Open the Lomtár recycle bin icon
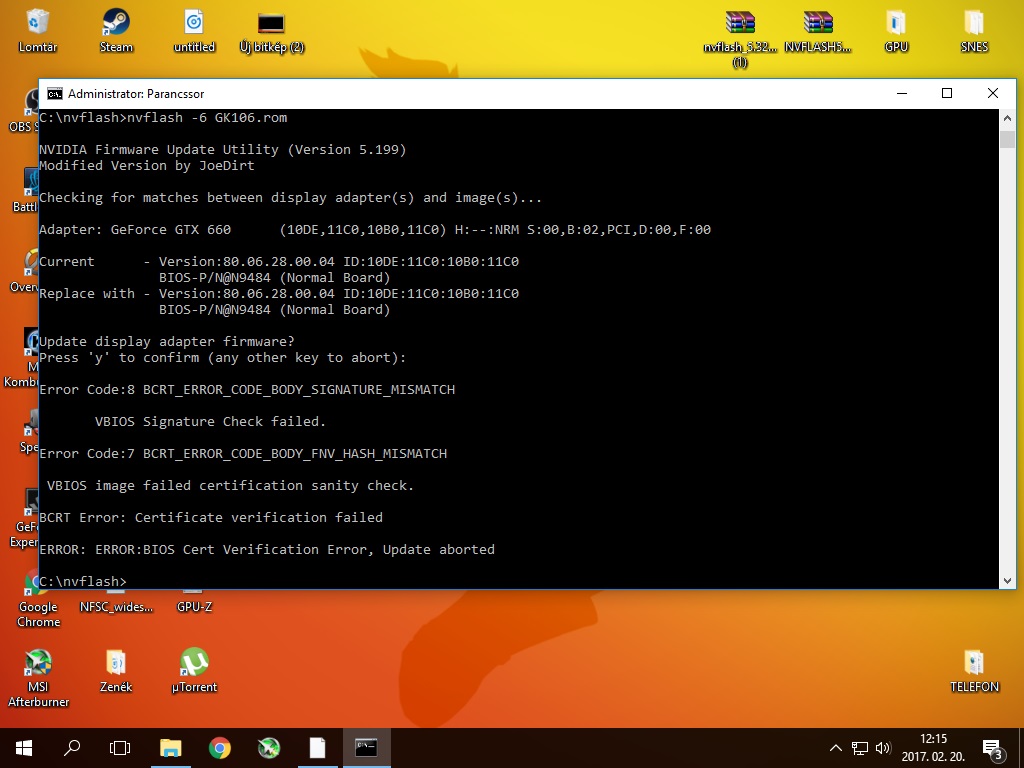 (x=37, y=30)
